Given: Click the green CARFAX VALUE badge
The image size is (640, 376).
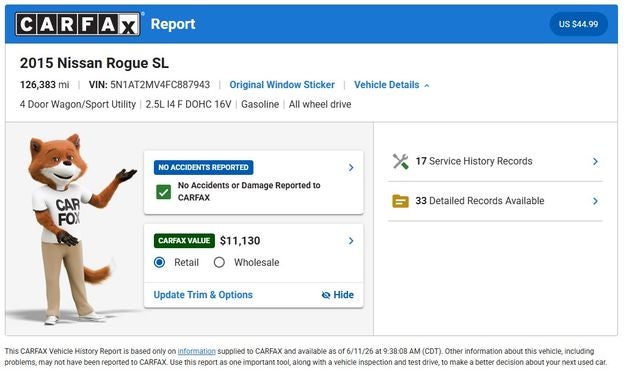Looking at the screenshot, I should (184, 240).
